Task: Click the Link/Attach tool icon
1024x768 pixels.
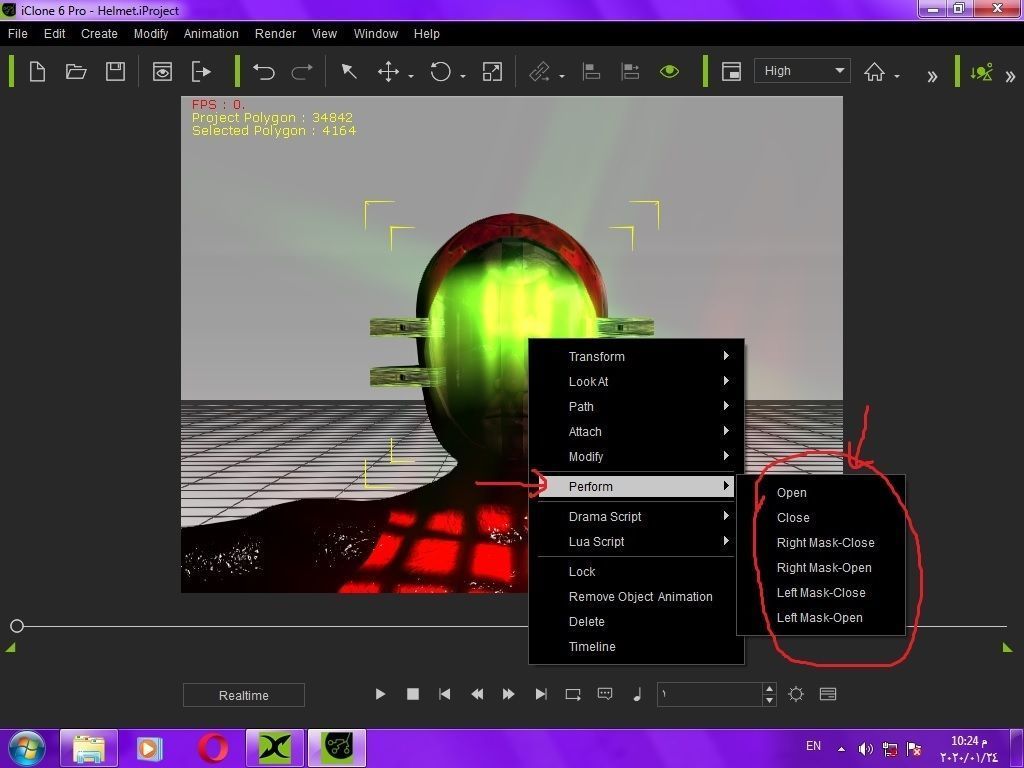Action: (x=539, y=71)
